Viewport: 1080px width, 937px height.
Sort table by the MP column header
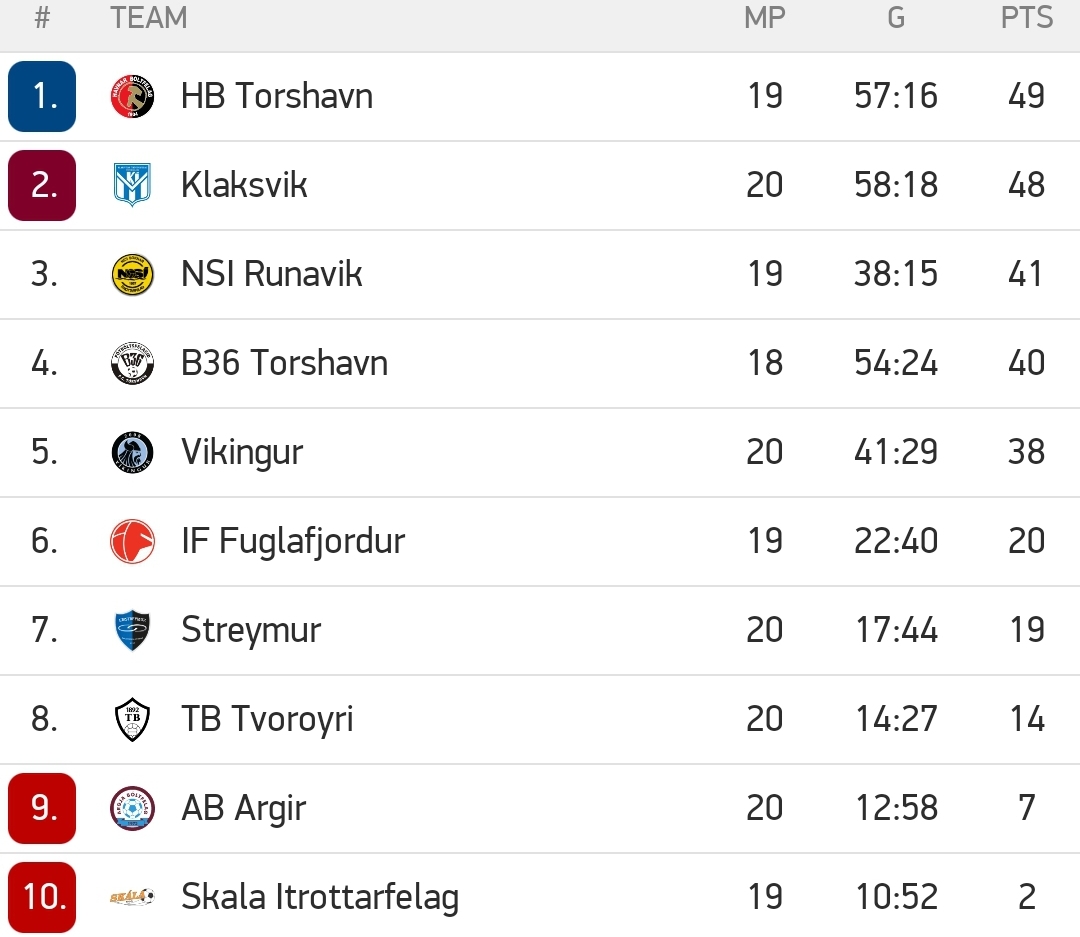[766, 17]
